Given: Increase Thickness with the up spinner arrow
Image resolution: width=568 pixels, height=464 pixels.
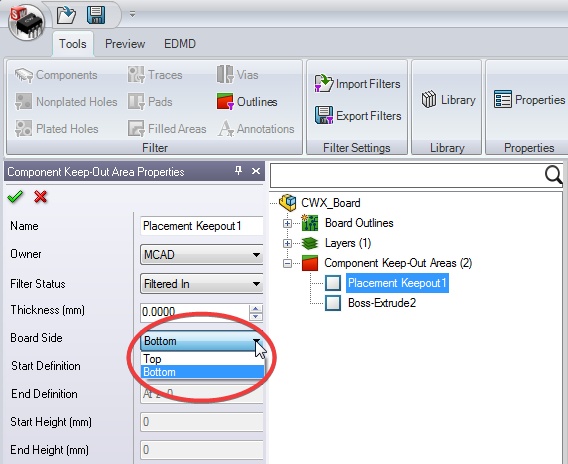Looking at the screenshot, I should [256, 308].
